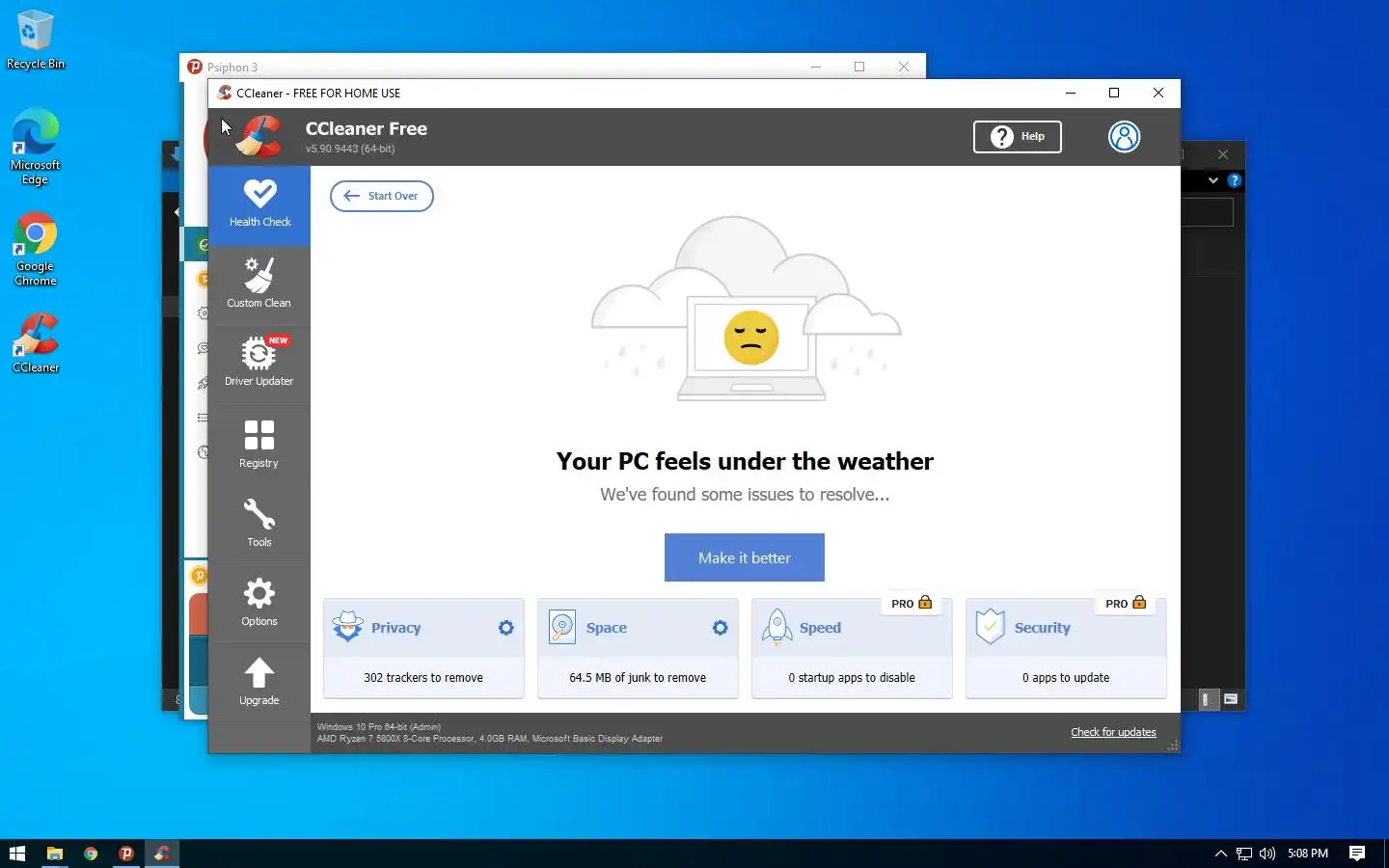The image size is (1389, 868).
Task: Maximize the Psiphon 3 window
Action: pyautogui.click(x=859, y=67)
